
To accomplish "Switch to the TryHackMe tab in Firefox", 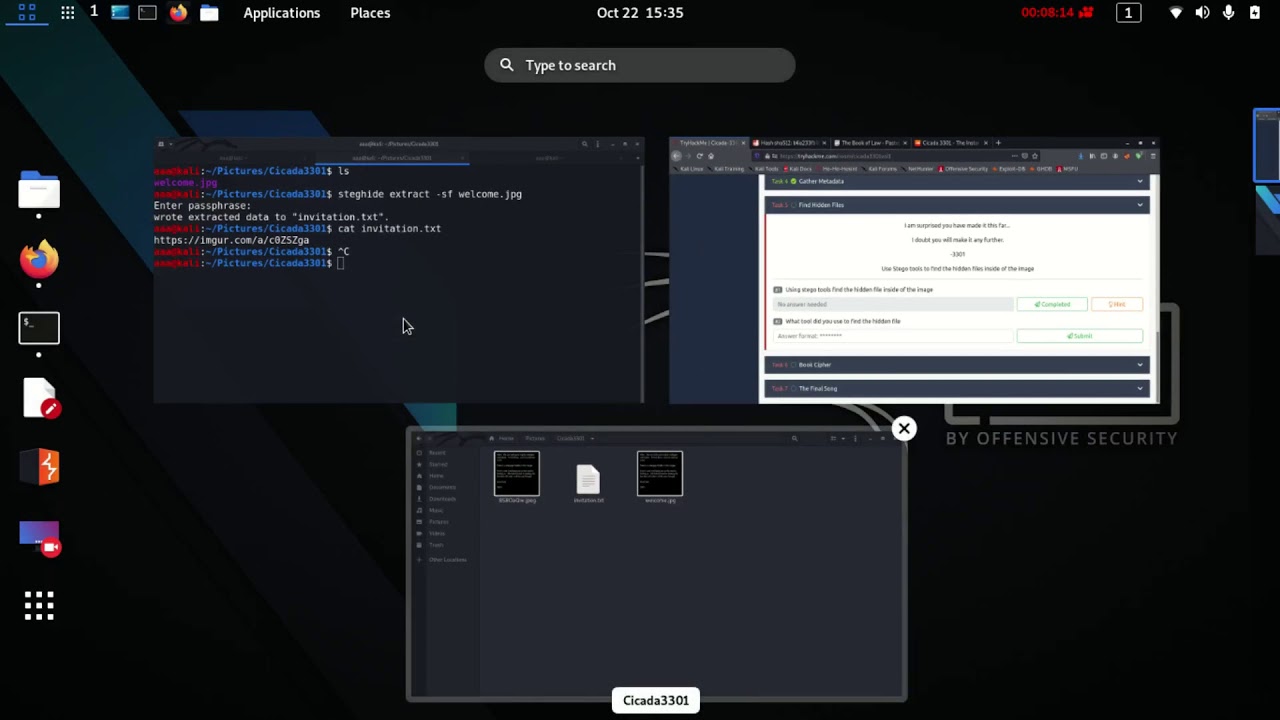I will 708,143.
